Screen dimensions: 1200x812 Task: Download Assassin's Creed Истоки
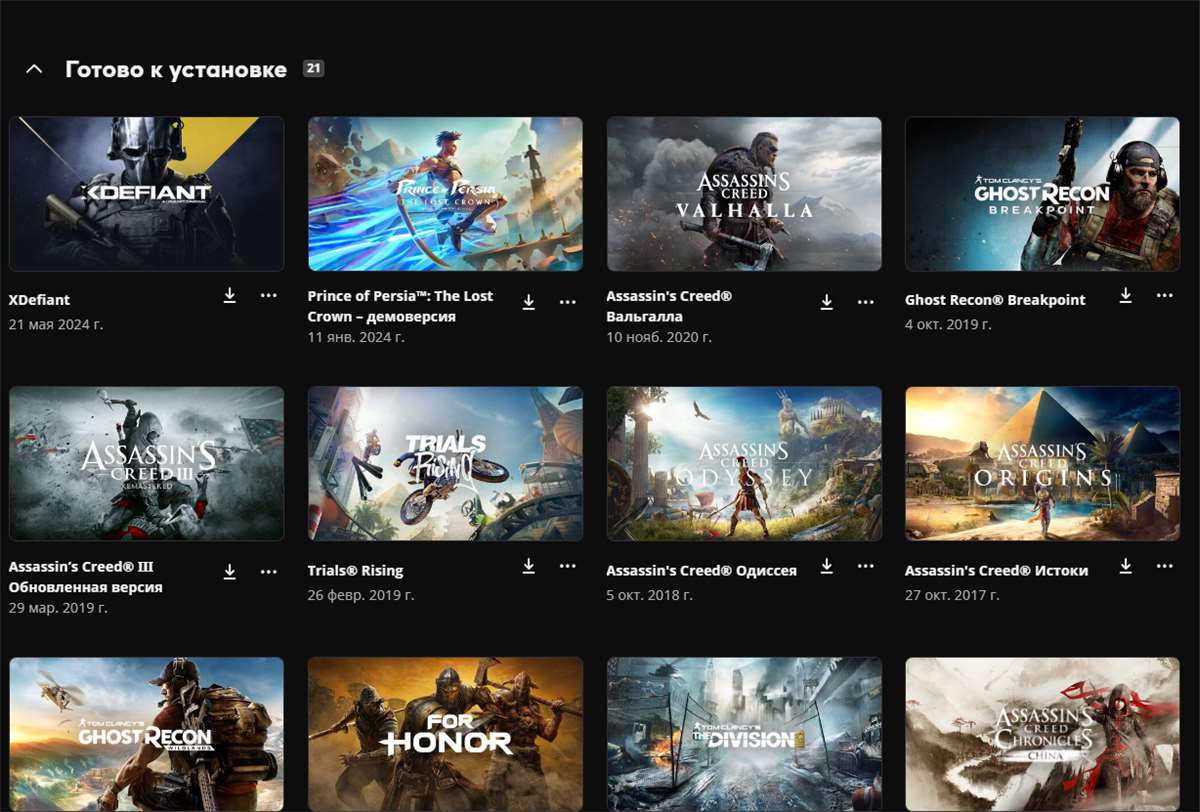pos(1124,566)
